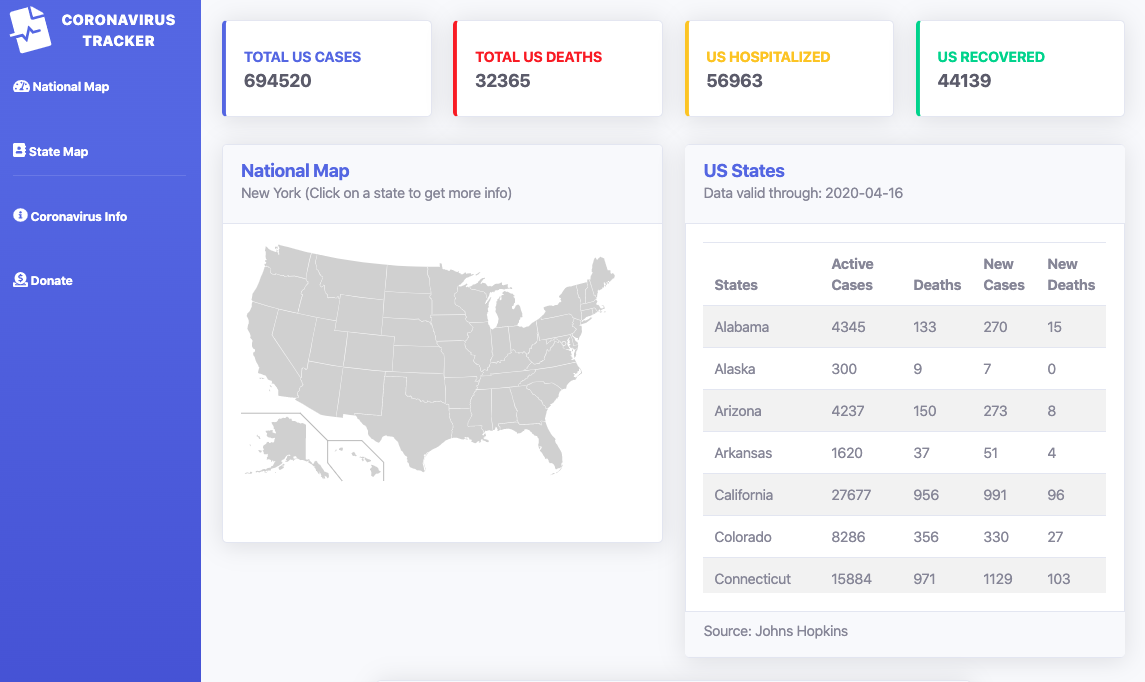Viewport: 1145px width, 682px height.
Task: Open the National Map menu item
Action: pos(61,87)
